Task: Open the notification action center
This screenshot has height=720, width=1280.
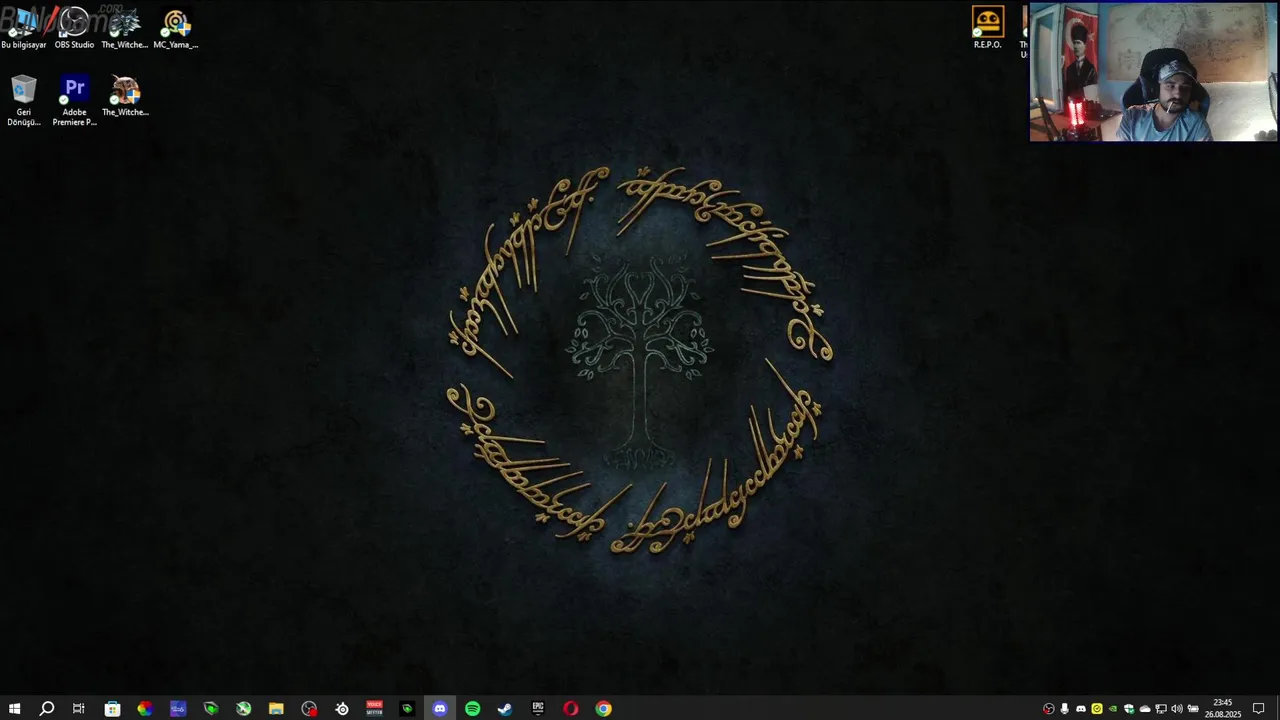Action: pos(1259,708)
